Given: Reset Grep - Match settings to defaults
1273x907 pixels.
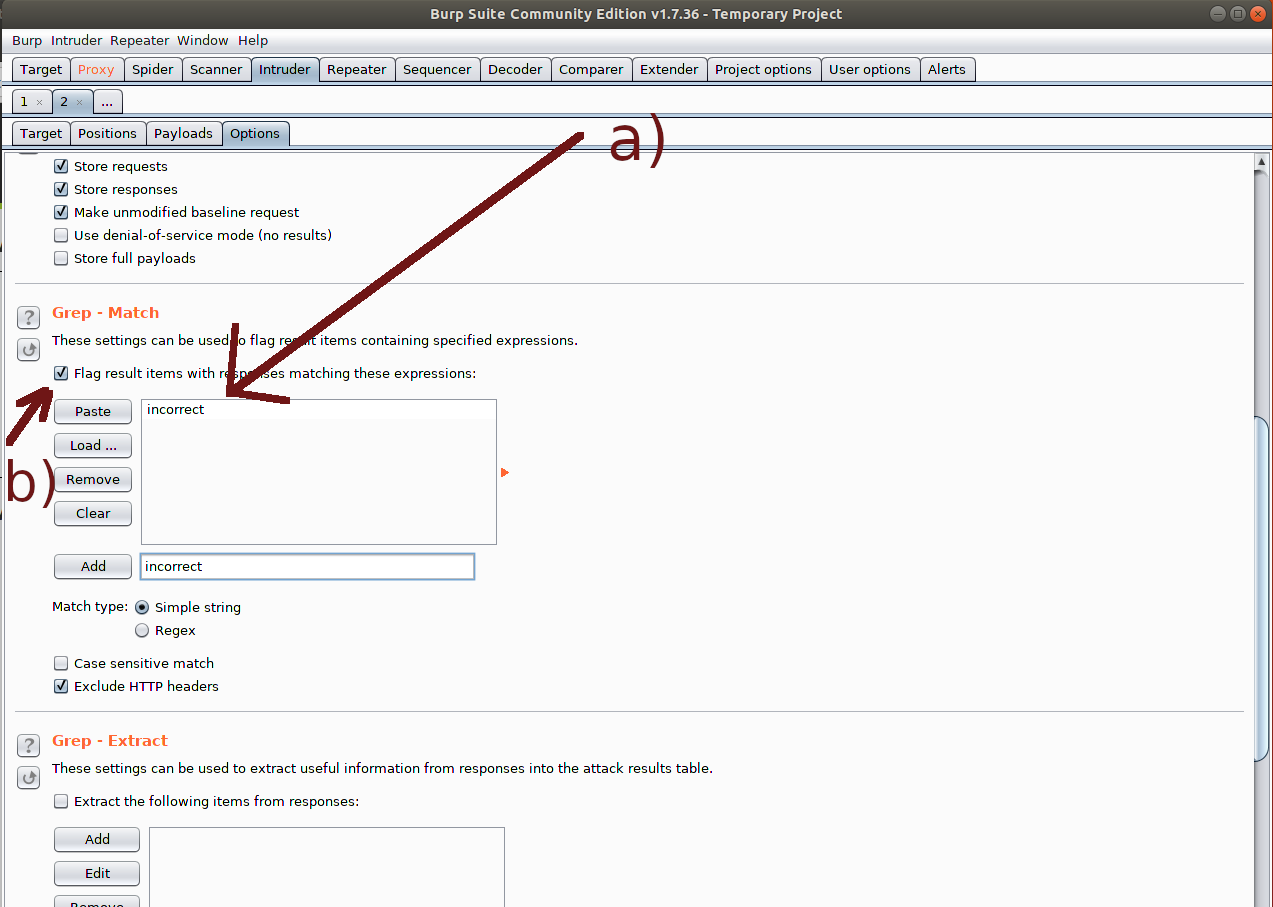Looking at the screenshot, I should tap(29, 350).
